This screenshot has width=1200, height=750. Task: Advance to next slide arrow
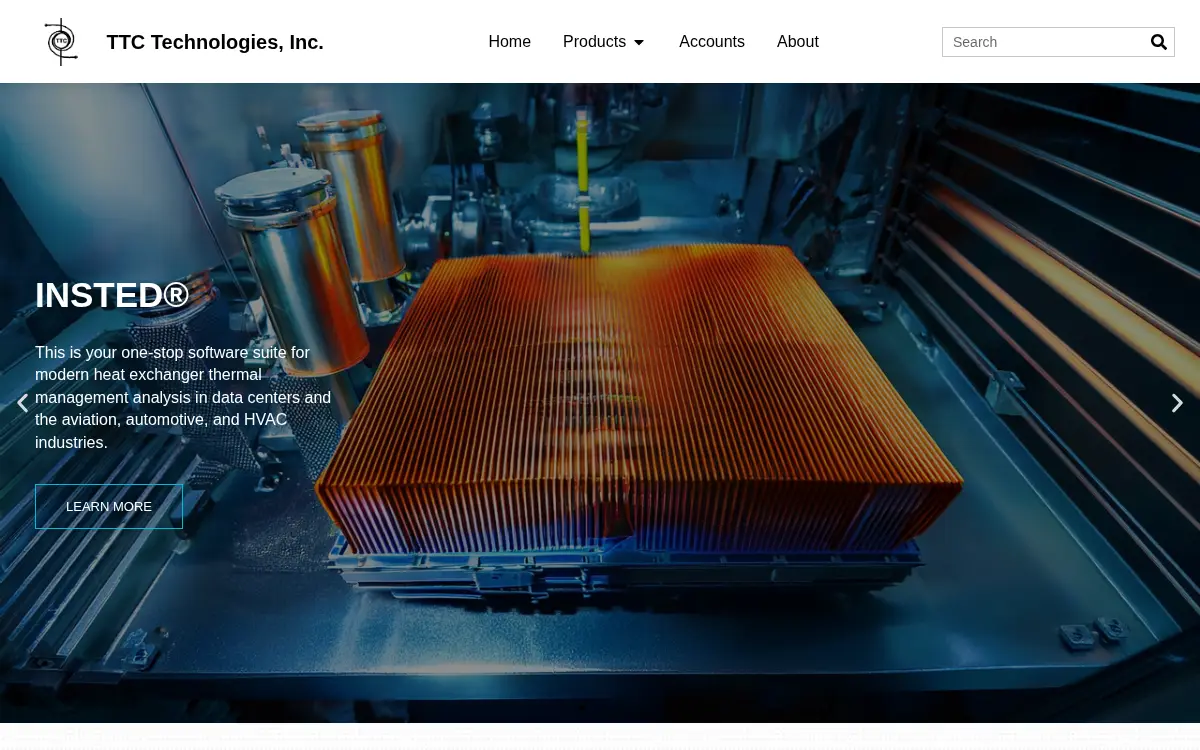[x=1177, y=403]
